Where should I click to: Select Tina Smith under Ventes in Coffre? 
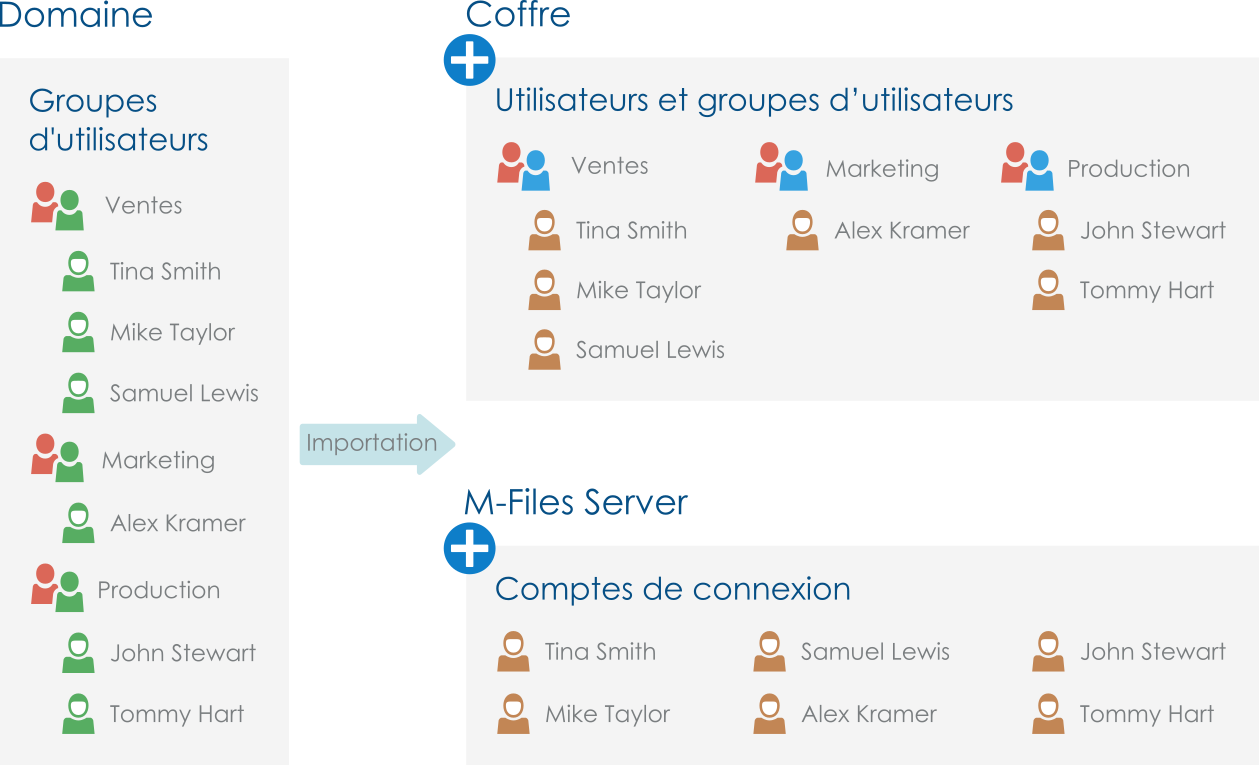tap(631, 230)
